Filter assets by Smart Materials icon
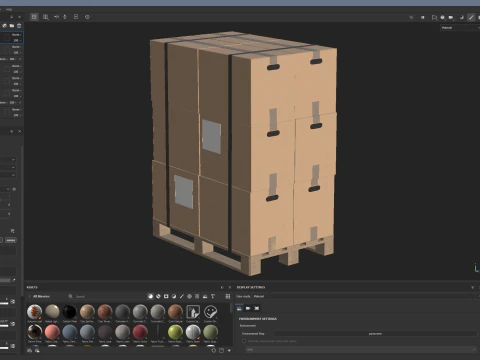Image resolution: width=480 pixels, height=360 pixels. tap(158, 296)
